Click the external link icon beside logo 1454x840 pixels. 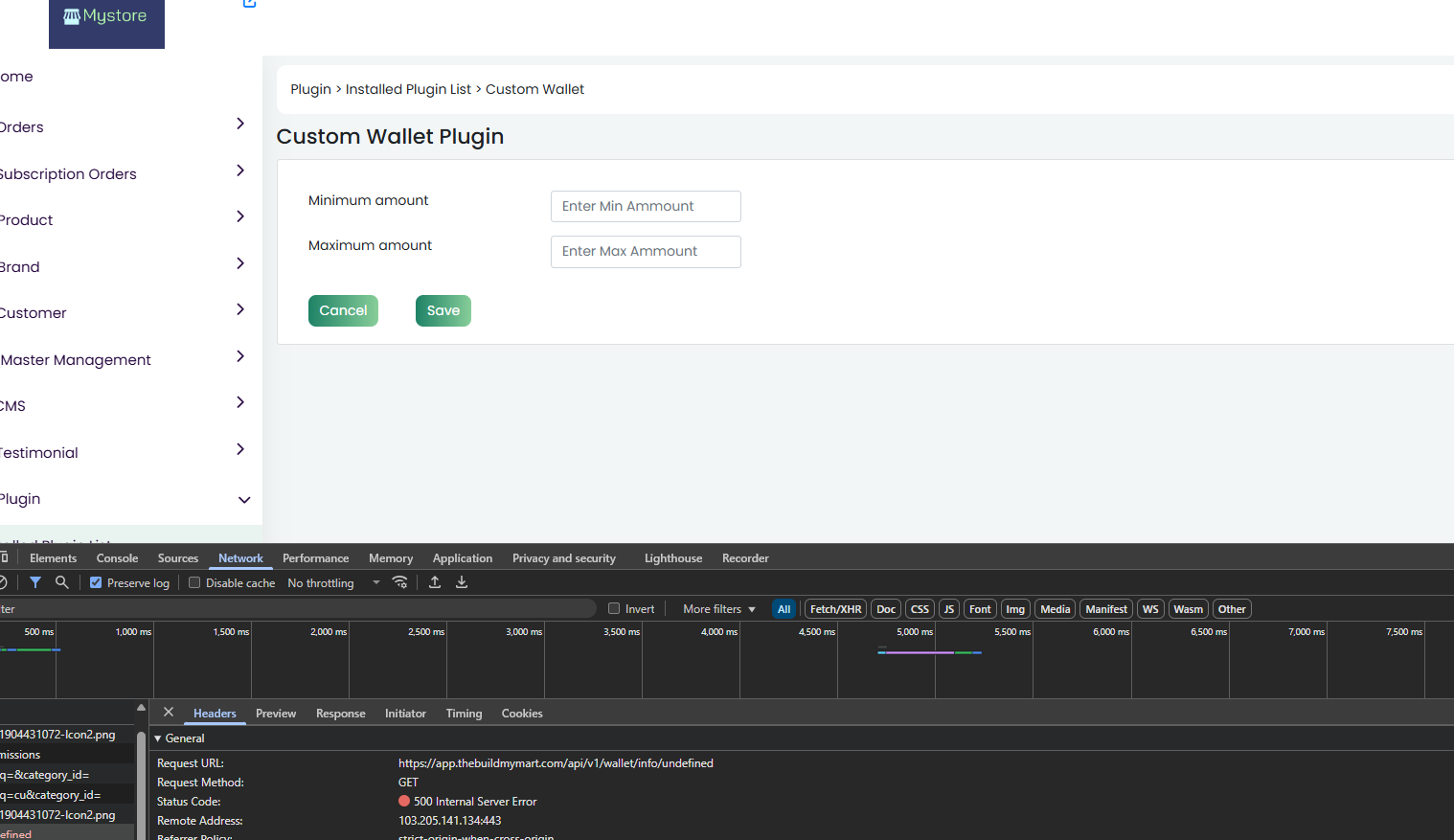click(x=250, y=3)
